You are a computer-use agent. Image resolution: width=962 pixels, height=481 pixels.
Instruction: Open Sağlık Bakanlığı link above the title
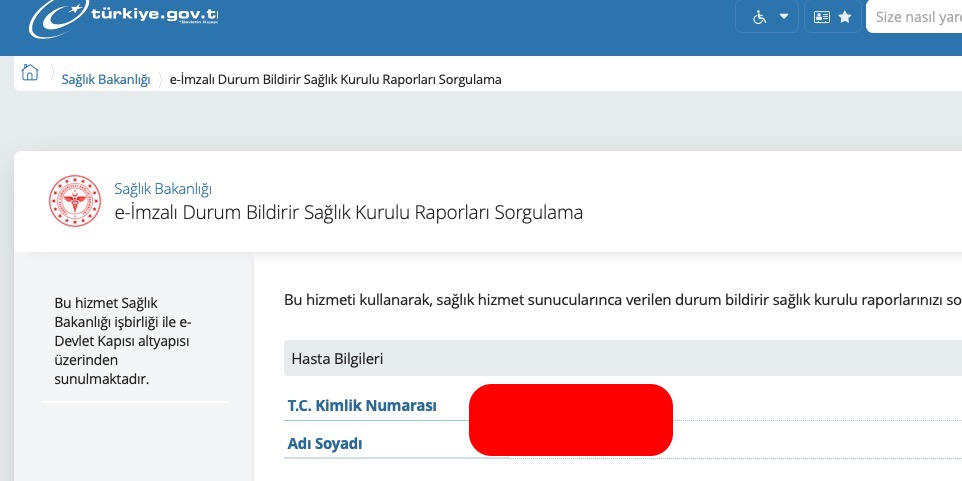[x=163, y=188]
